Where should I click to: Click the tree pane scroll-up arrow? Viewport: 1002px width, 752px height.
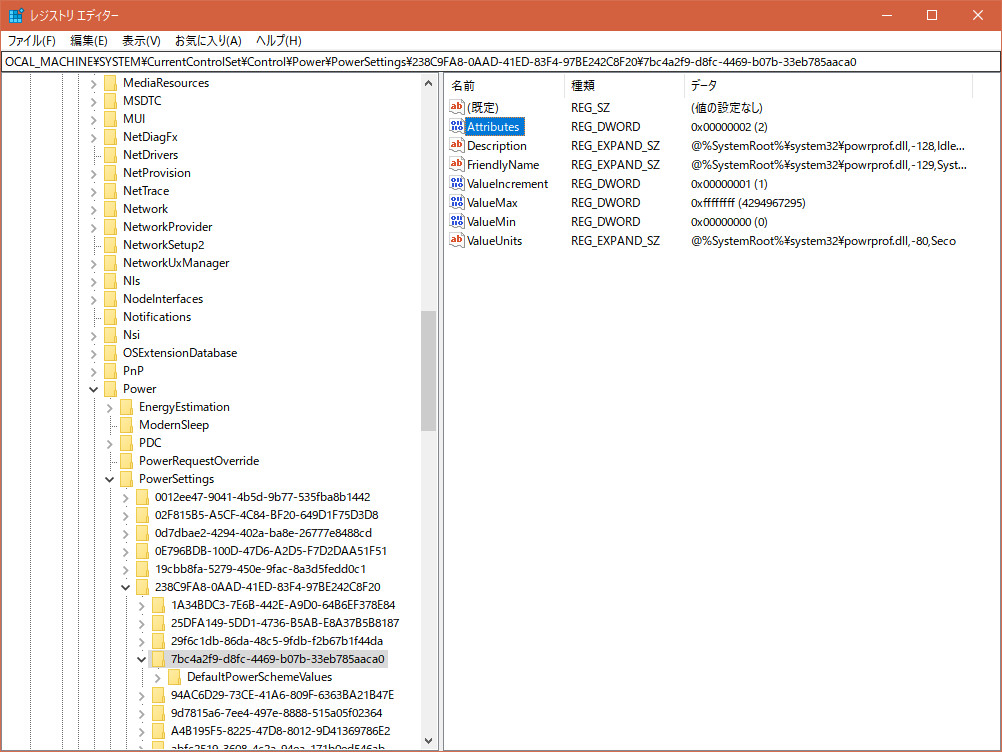(x=428, y=84)
